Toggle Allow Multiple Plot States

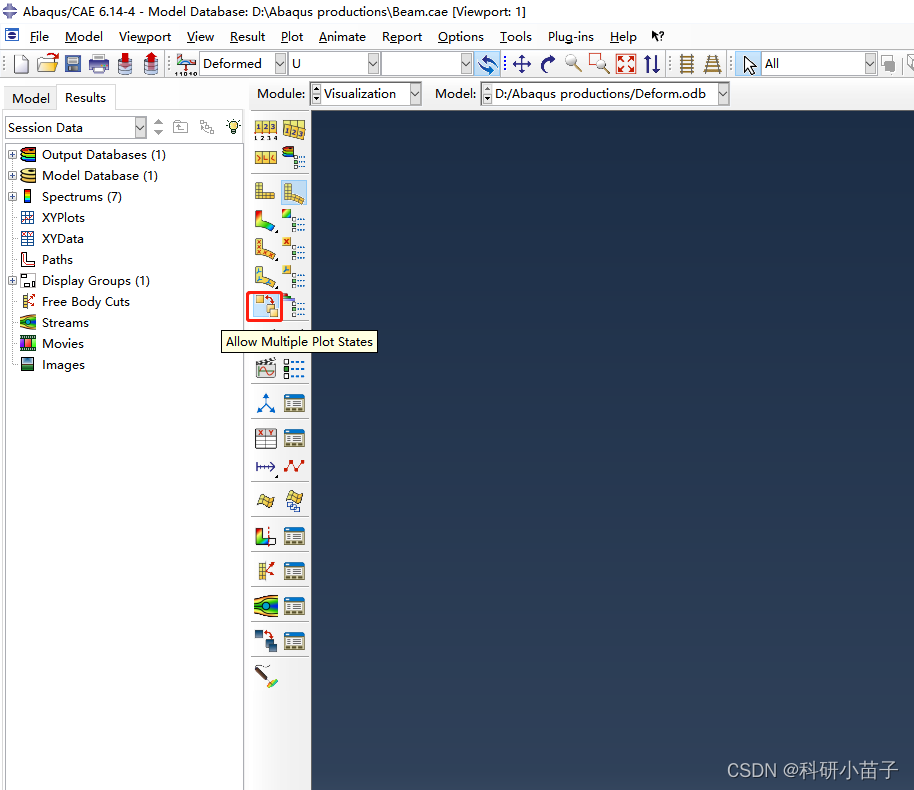(265, 307)
